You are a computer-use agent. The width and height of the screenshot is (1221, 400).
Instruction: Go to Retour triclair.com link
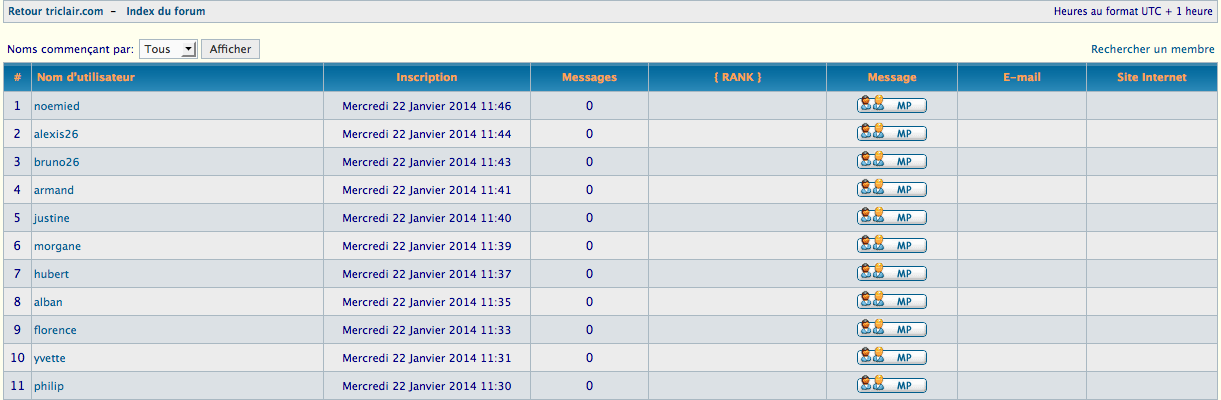point(56,11)
